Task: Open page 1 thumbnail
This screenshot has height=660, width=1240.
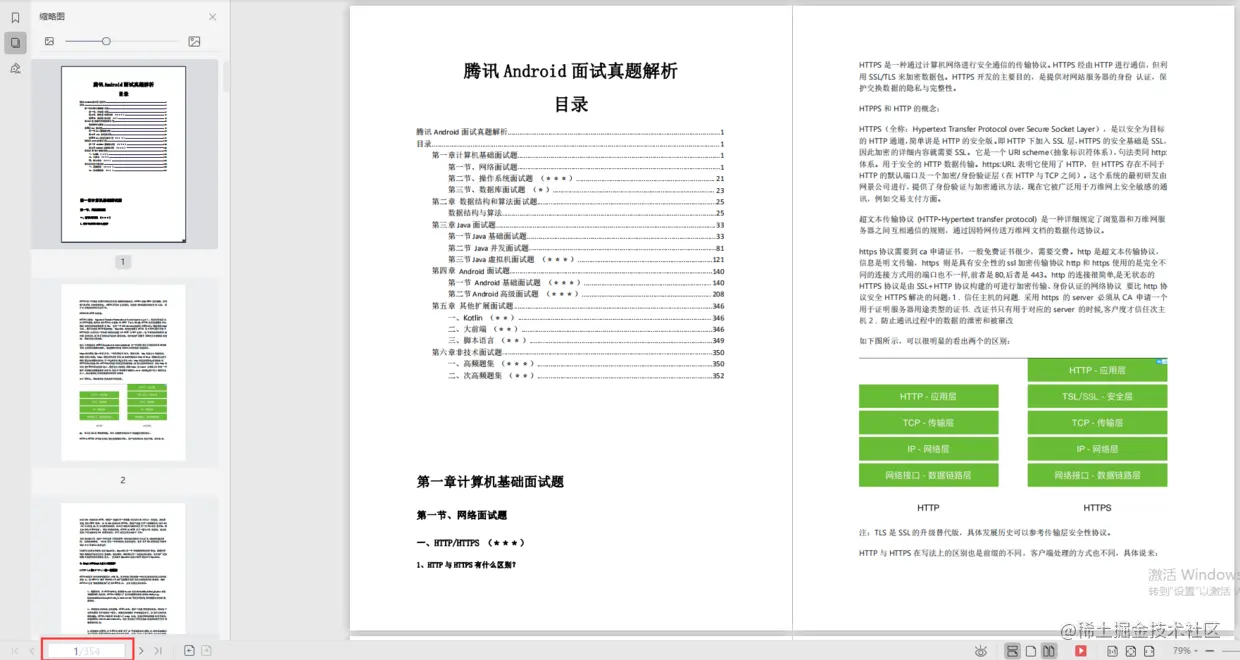Action: click(123, 155)
